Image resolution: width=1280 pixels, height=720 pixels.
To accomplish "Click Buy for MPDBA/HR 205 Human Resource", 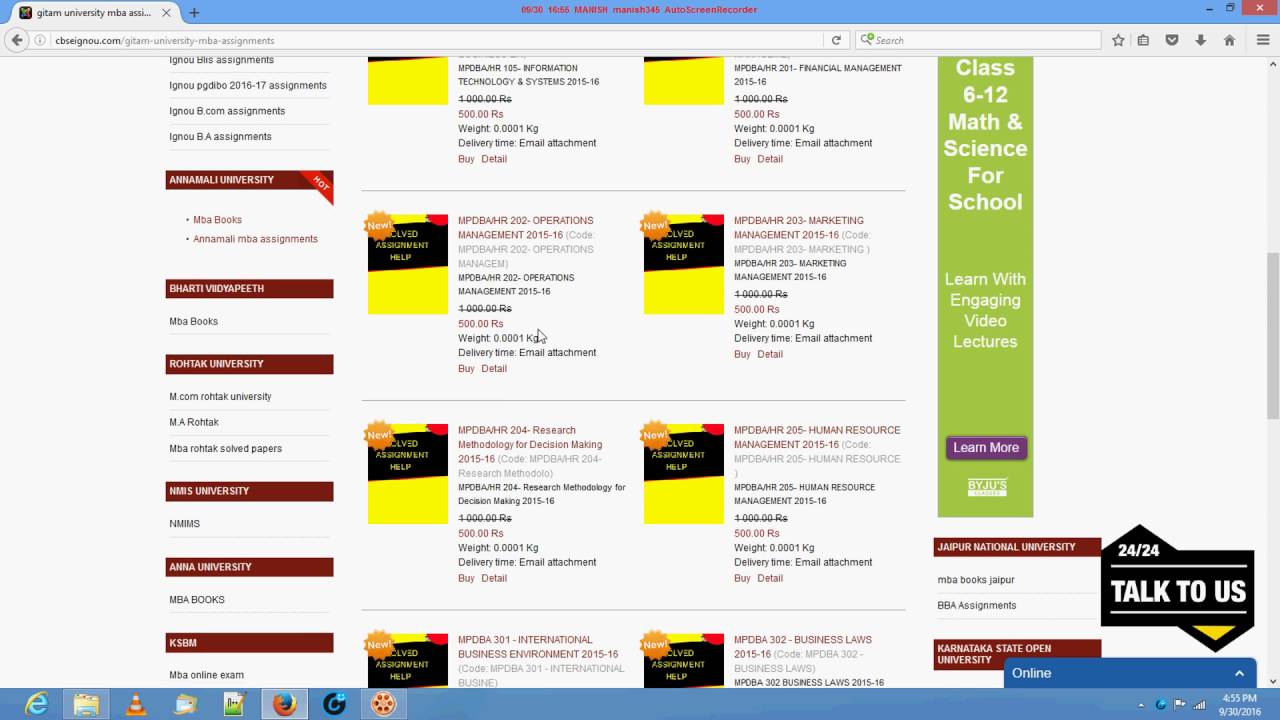I will [x=742, y=578].
